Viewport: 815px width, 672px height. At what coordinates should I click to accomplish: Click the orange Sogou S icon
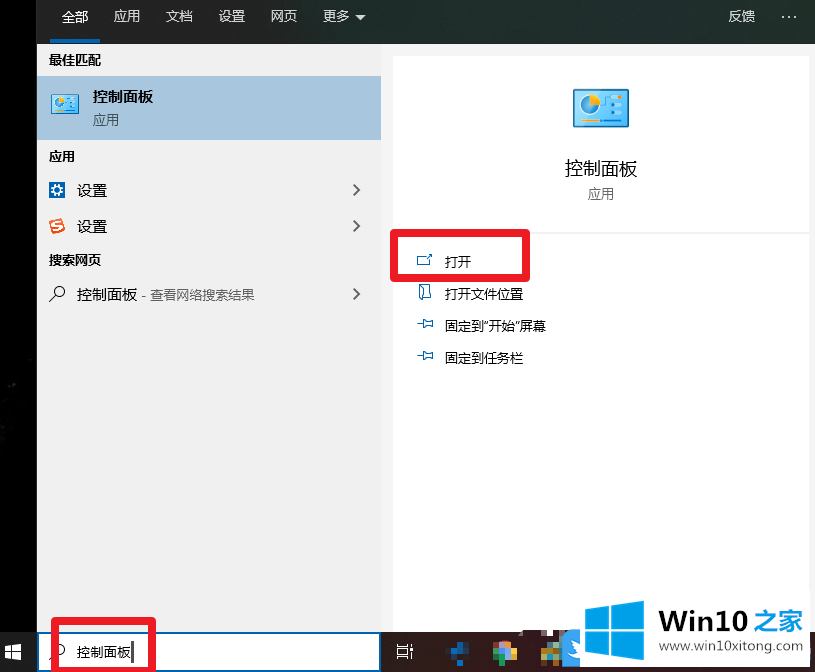point(57,226)
